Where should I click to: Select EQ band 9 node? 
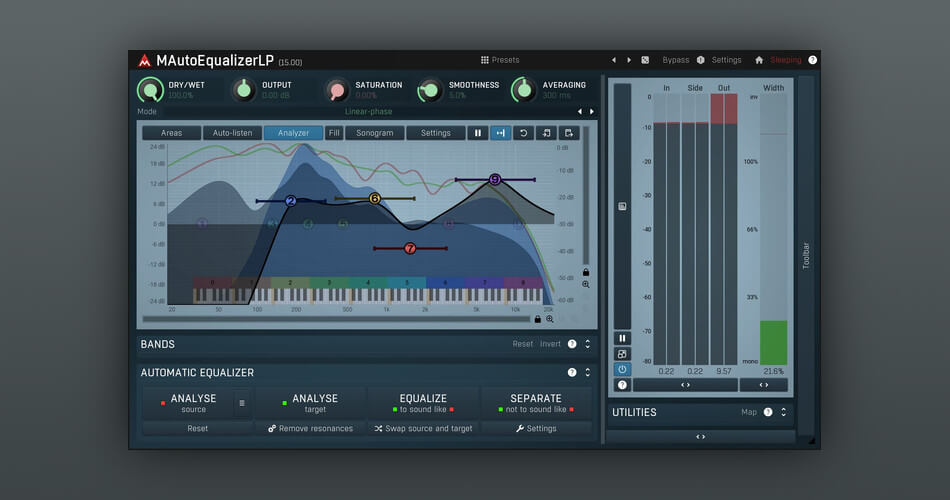tap(495, 179)
